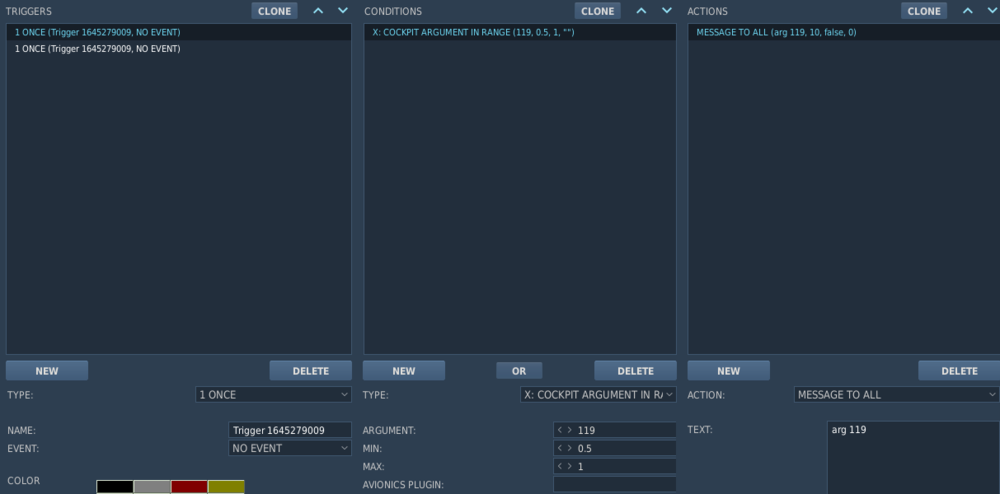Open the ACTION dropdown showing MESSAGE TO ALL
1000x494 pixels.
(x=896, y=395)
